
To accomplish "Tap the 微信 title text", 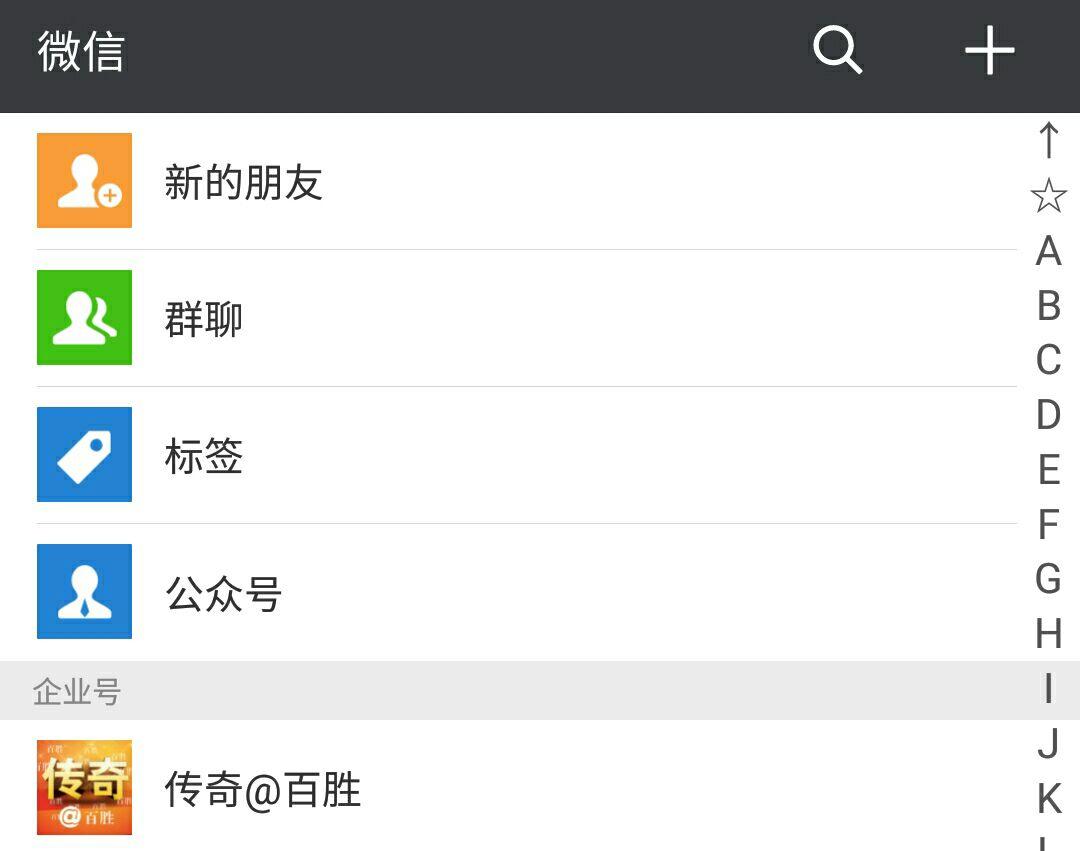I will click(81, 51).
